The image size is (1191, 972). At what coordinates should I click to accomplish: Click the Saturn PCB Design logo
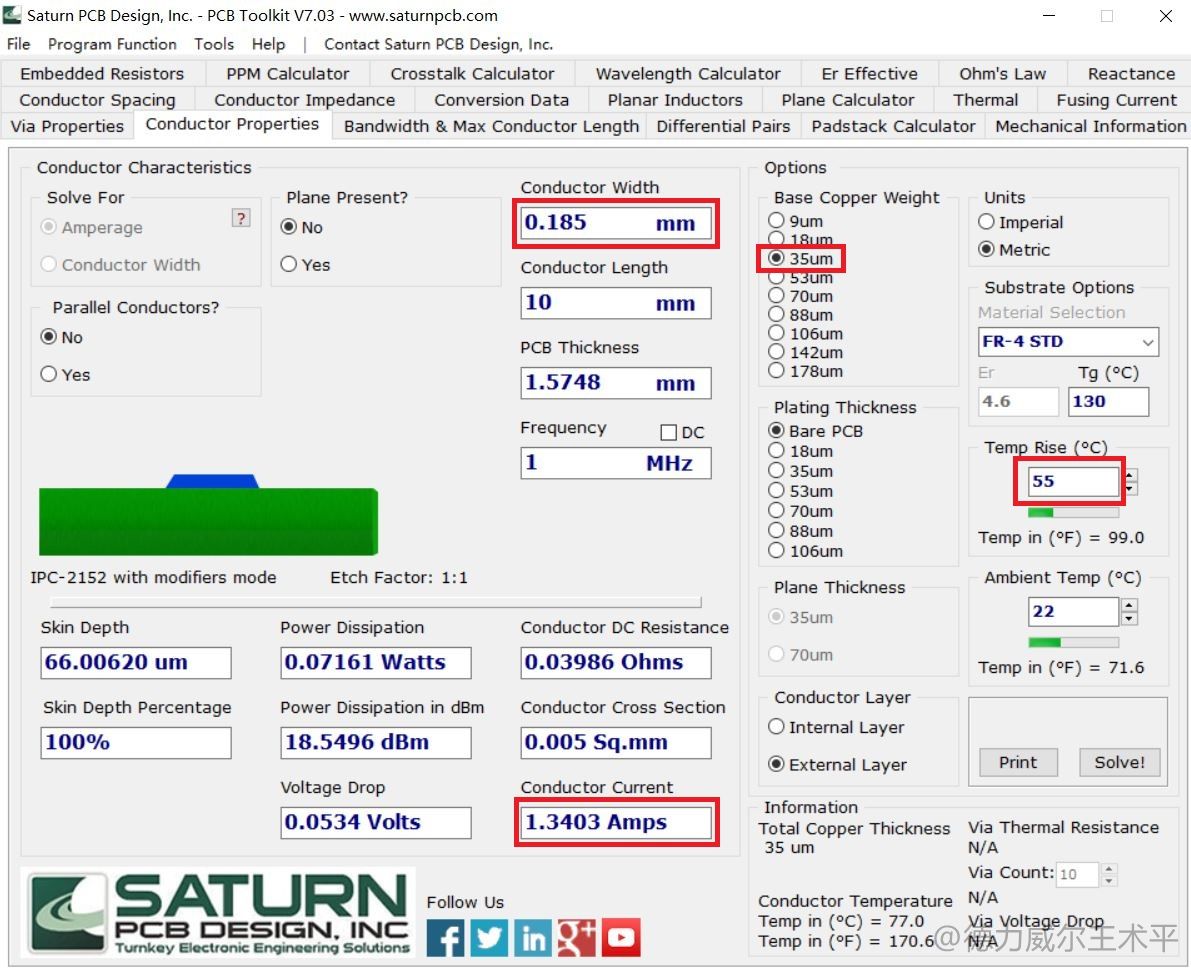[x=218, y=913]
